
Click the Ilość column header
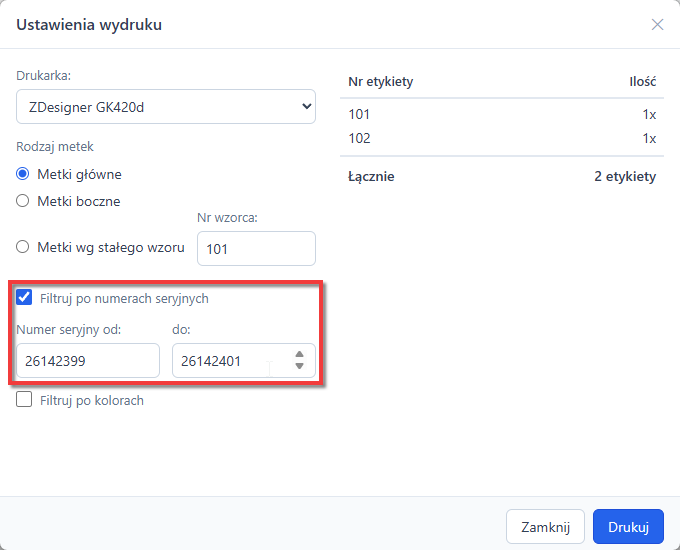click(x=643, y=82)
